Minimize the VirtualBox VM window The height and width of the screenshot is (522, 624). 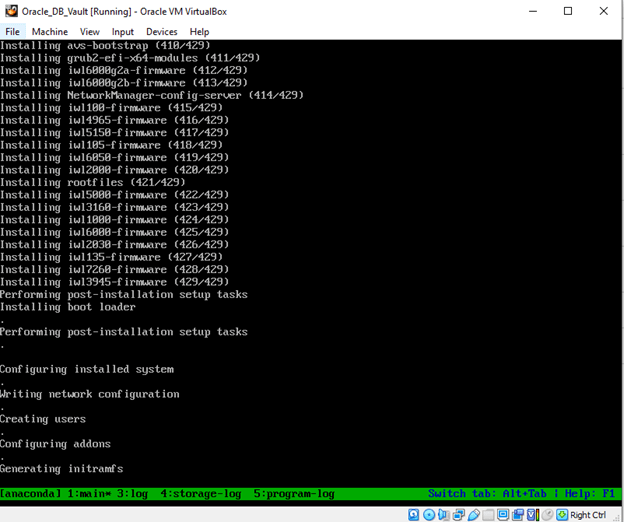533,11
